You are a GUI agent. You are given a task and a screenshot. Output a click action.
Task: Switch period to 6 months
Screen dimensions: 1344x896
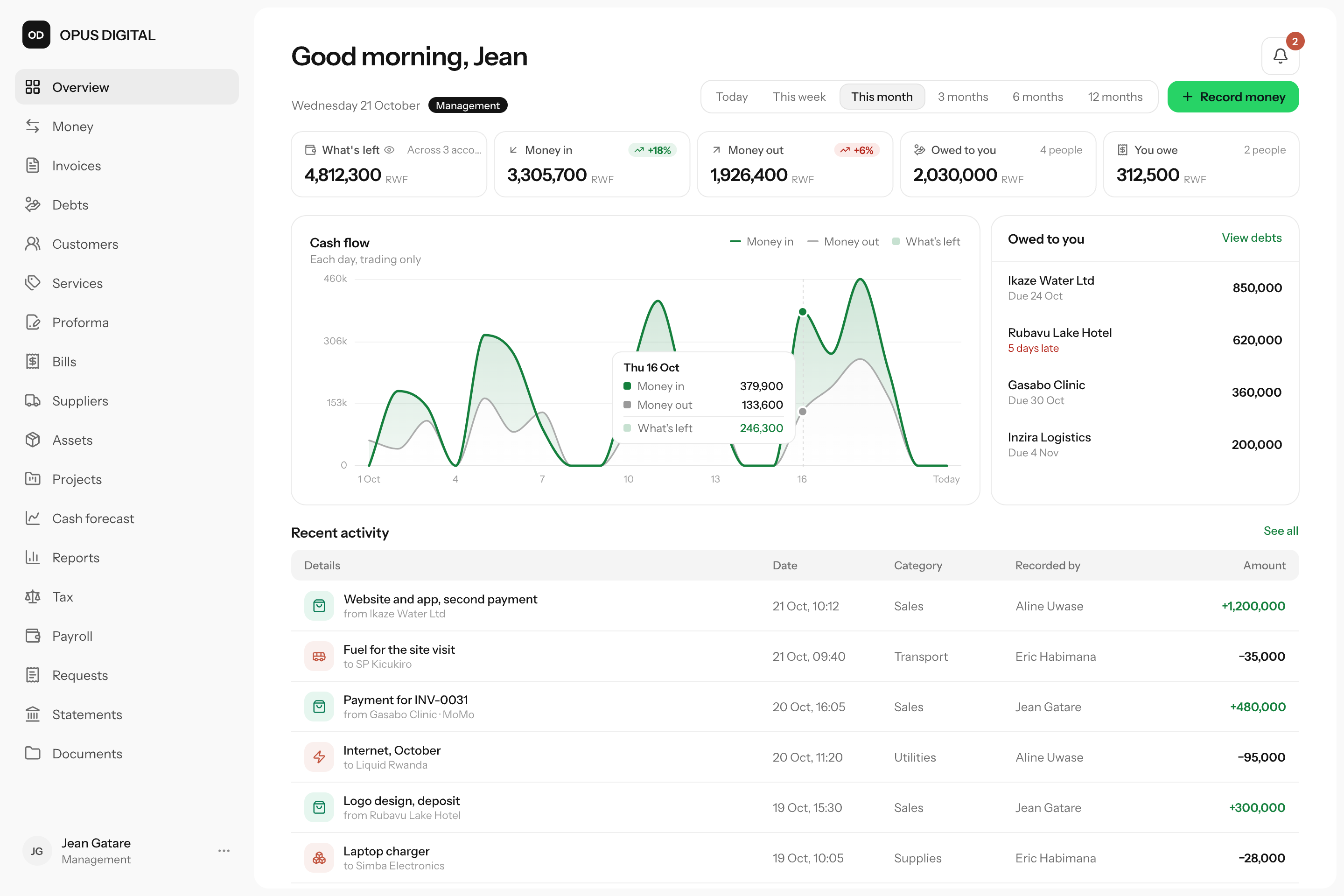point(1038,97)
